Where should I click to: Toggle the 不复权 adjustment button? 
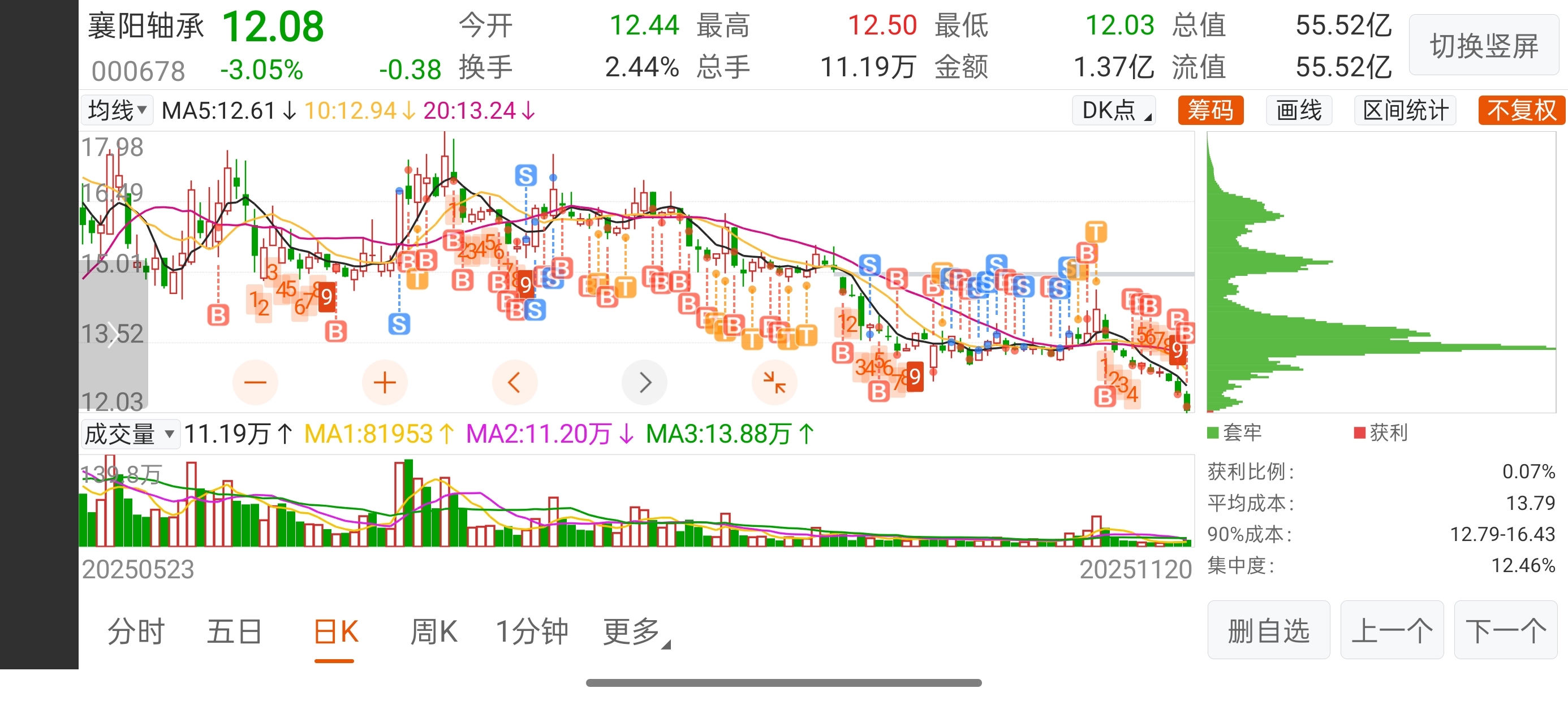point(1521,111)
